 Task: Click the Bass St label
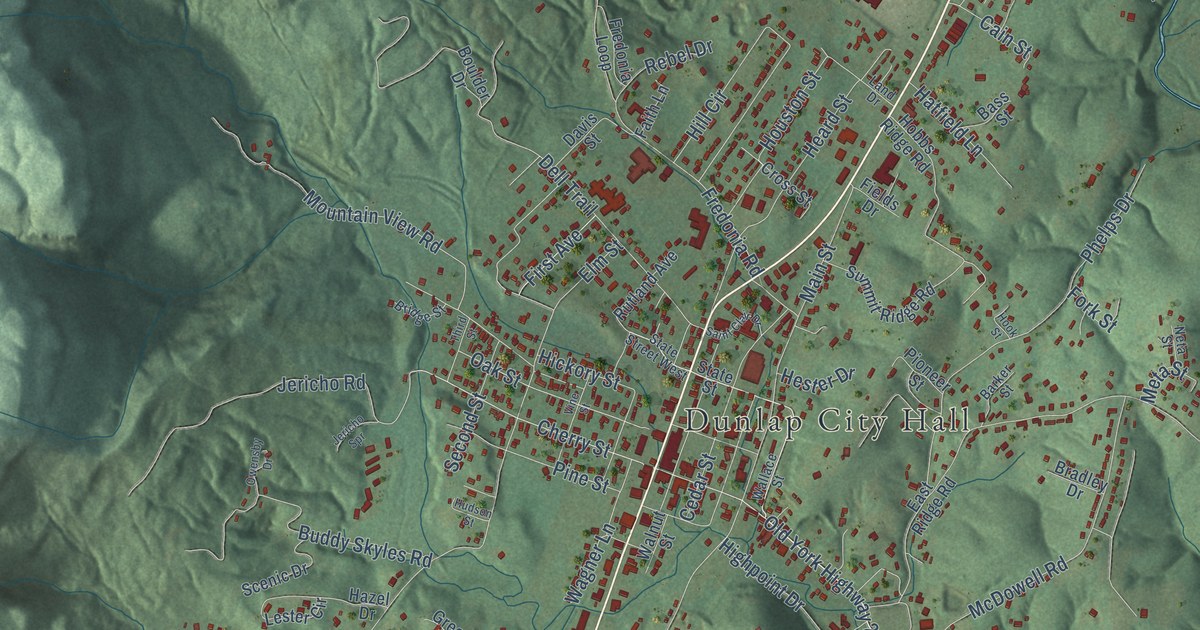tap(995, 107)
